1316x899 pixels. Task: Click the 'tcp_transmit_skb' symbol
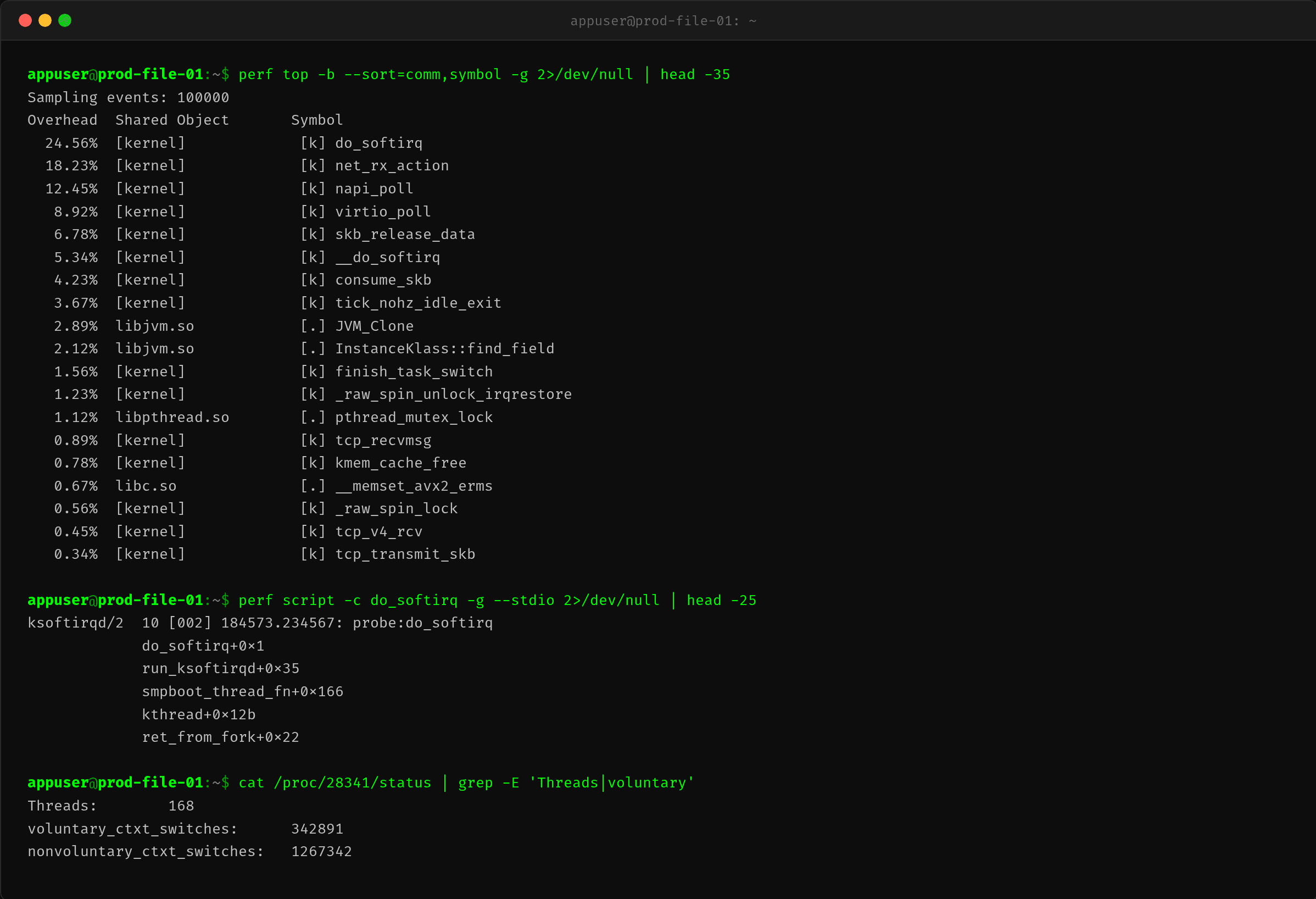coord(405,554)
